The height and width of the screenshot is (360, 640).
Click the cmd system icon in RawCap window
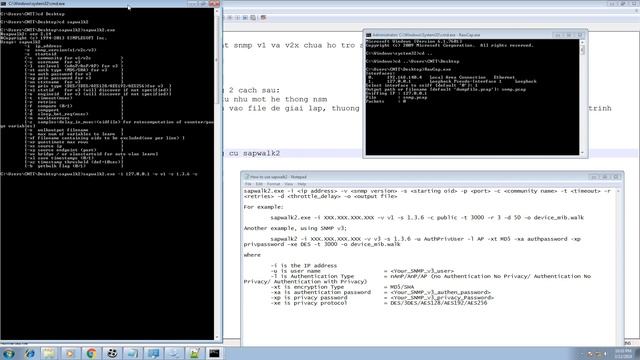368,35
